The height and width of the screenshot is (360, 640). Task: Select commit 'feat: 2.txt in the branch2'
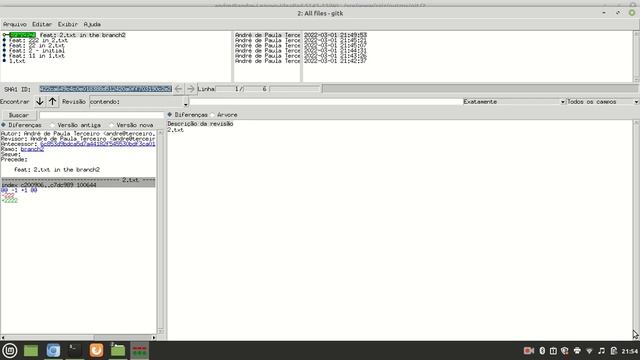click(x=82, y=35)
